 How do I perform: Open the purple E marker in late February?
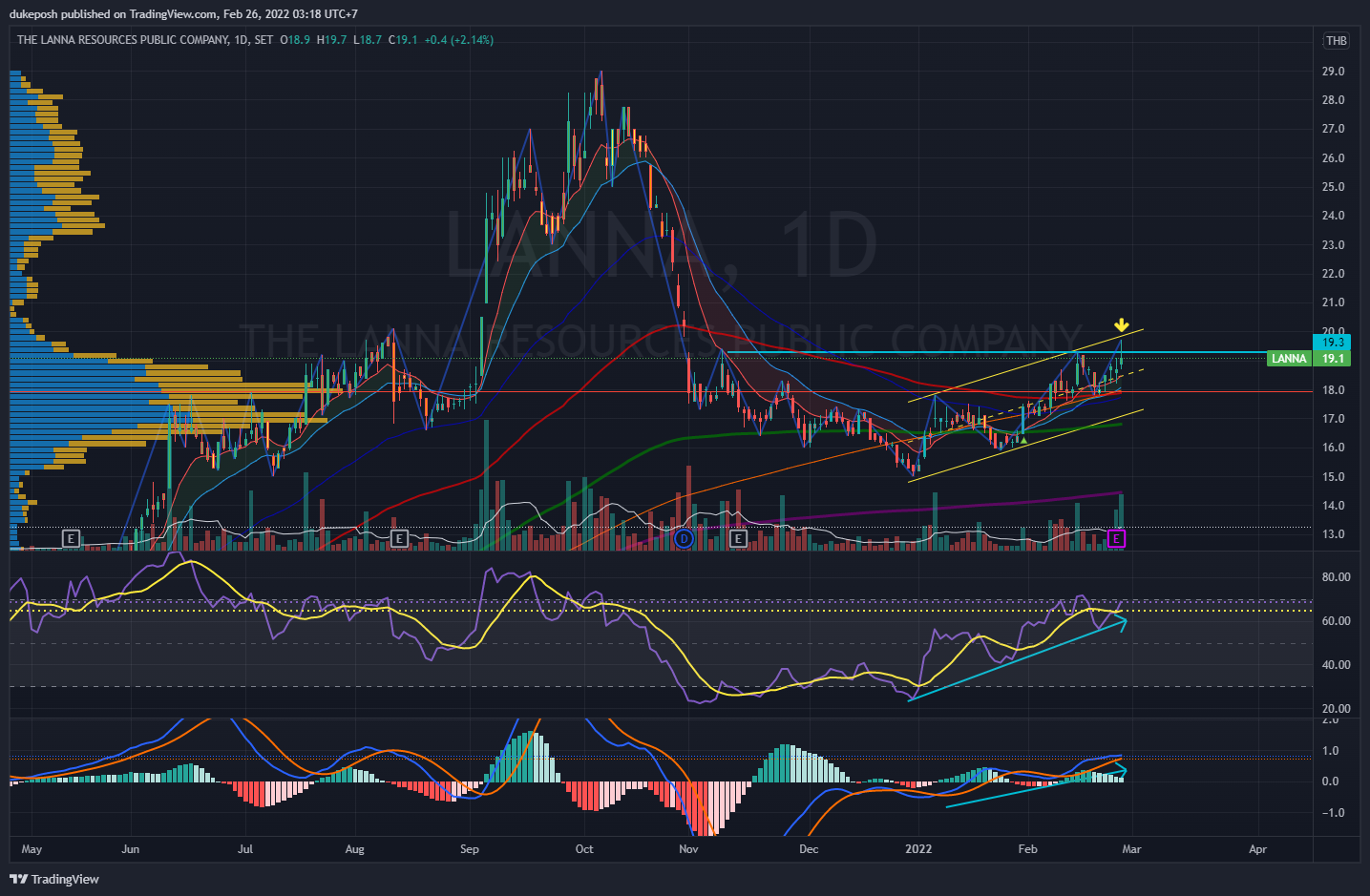pos(1117,539)
